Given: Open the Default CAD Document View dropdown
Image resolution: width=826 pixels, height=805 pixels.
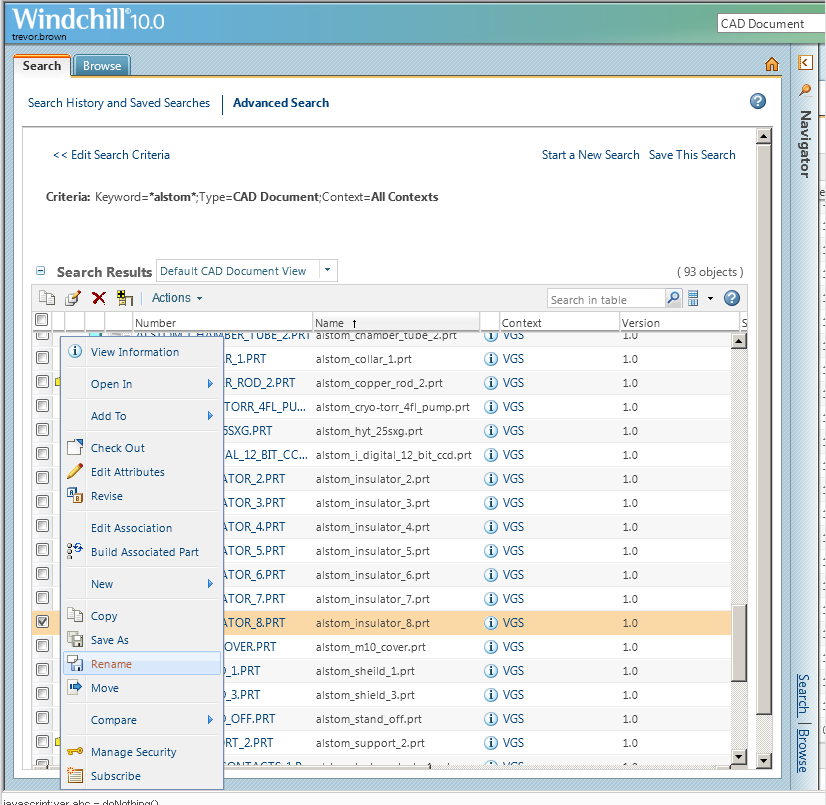Looking at the screenshot, I should coord(328,270).
